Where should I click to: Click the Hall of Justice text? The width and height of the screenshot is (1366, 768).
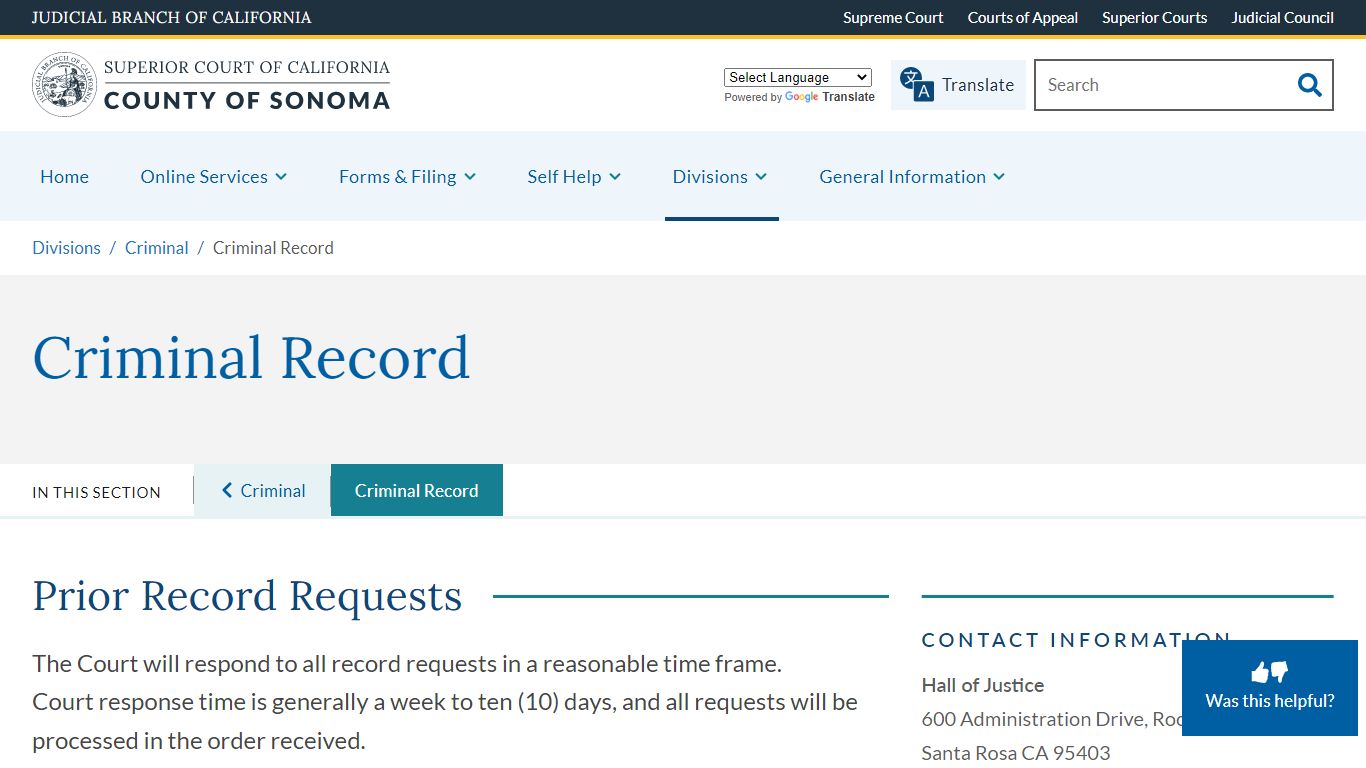(x=983, y=685)
